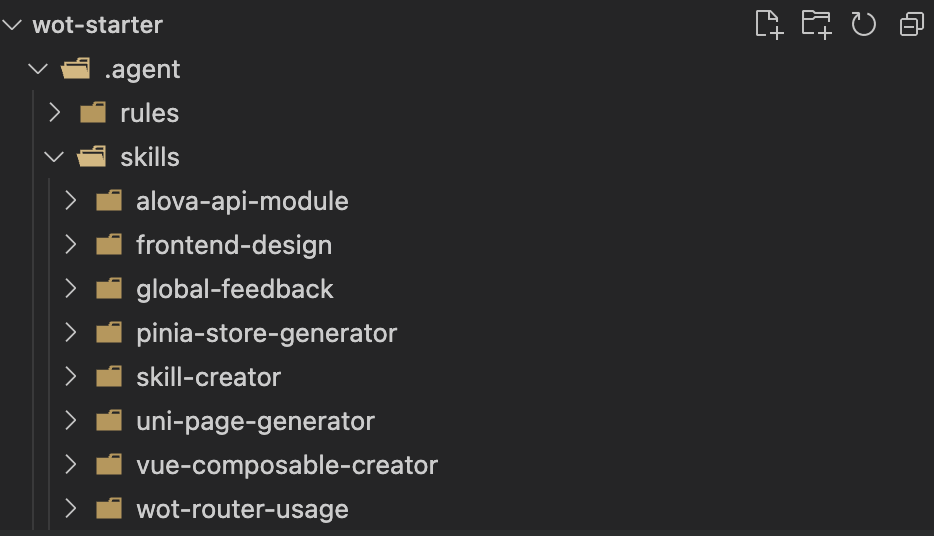
Task: Collapse the .agent folder chevron
Action: (38, 69)
